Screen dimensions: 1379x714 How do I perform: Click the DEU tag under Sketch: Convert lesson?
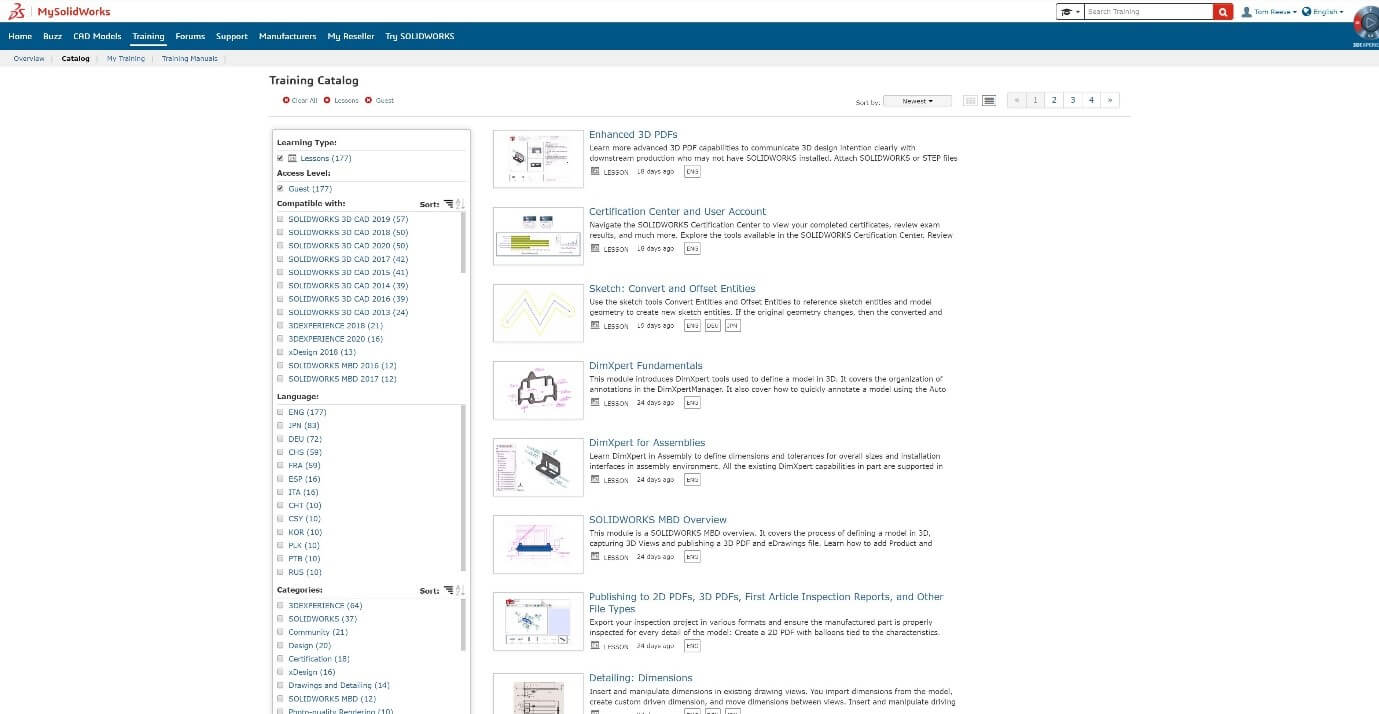point(712,326)
